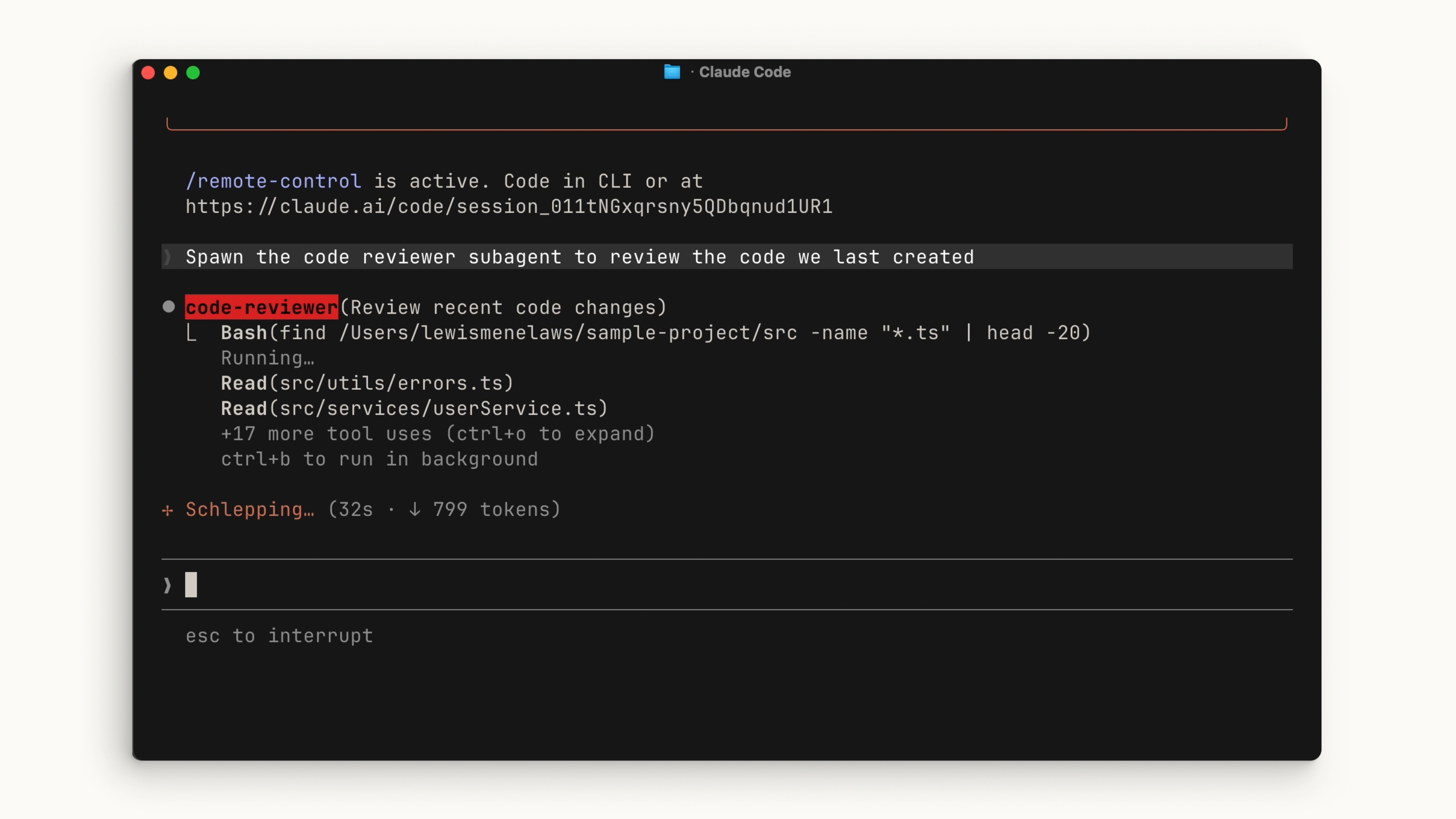Click the Bash find command line

656,333
